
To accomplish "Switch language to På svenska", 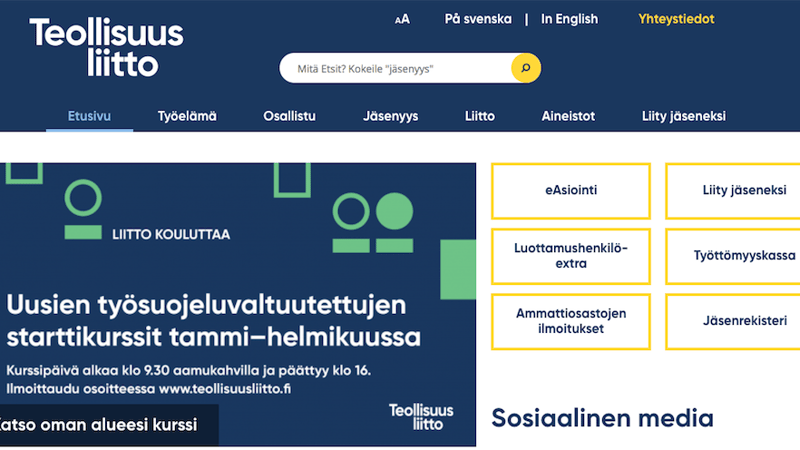I will [x=478, y=19].
